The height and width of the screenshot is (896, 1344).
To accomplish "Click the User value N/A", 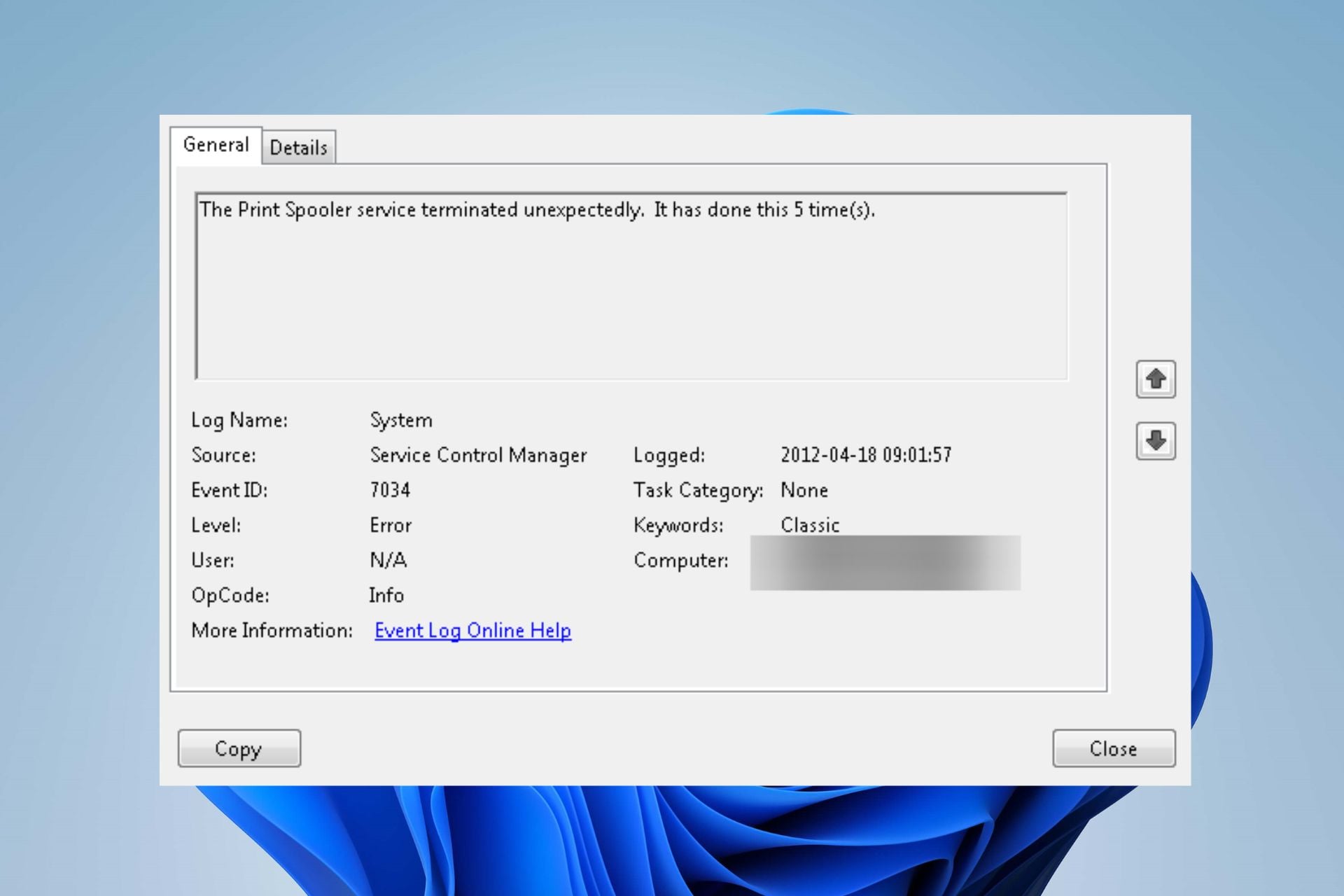I will point(388,560).
